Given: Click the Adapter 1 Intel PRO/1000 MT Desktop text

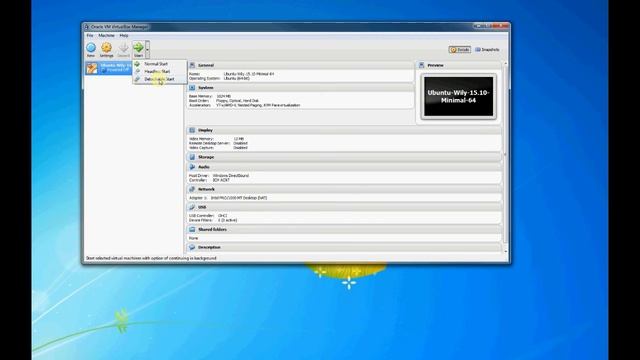Looking at the screenshot, I should 239,198.
